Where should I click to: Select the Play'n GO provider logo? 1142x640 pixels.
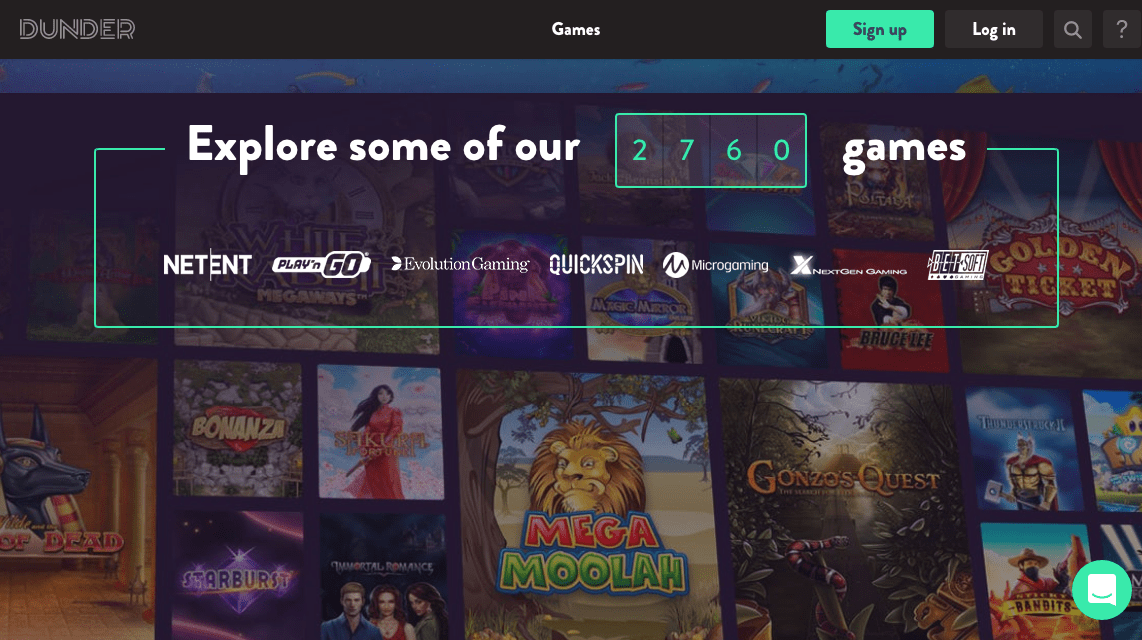(321, 264)
